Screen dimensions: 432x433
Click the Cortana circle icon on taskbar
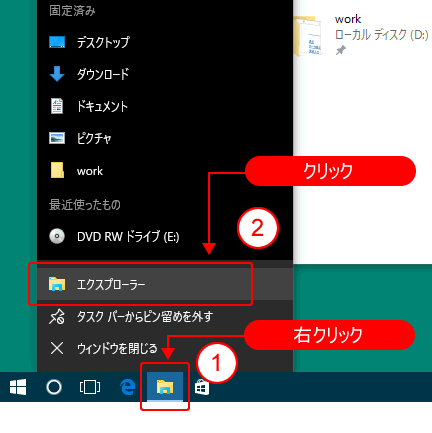pyautogui.click(x=54, y=387)
